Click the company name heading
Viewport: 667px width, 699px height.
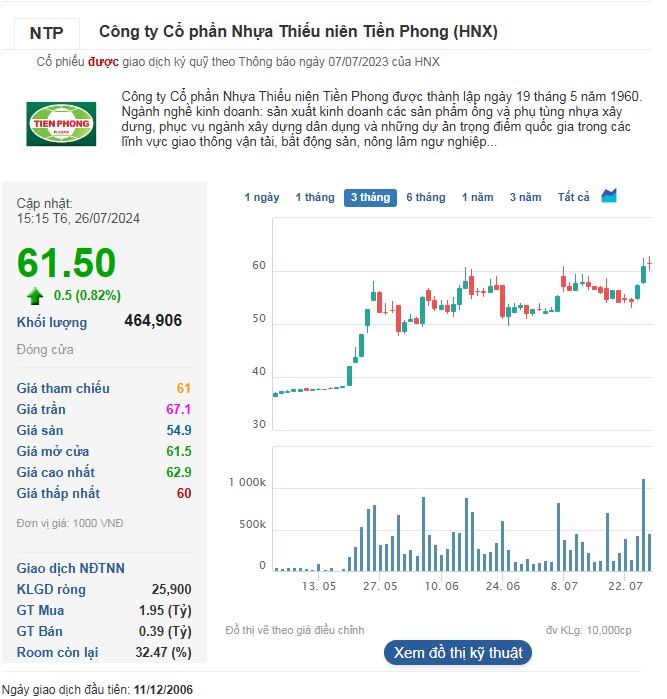[x=298, y=32]
